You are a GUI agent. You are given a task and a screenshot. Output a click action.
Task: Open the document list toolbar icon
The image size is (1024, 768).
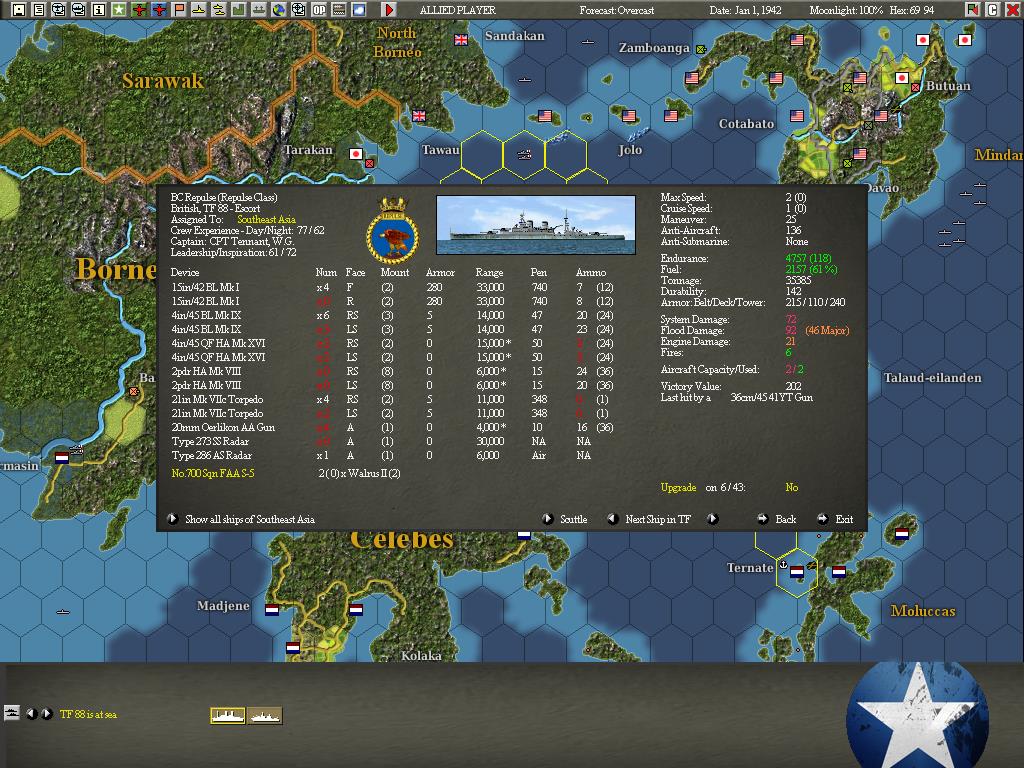tap(39, 9)
